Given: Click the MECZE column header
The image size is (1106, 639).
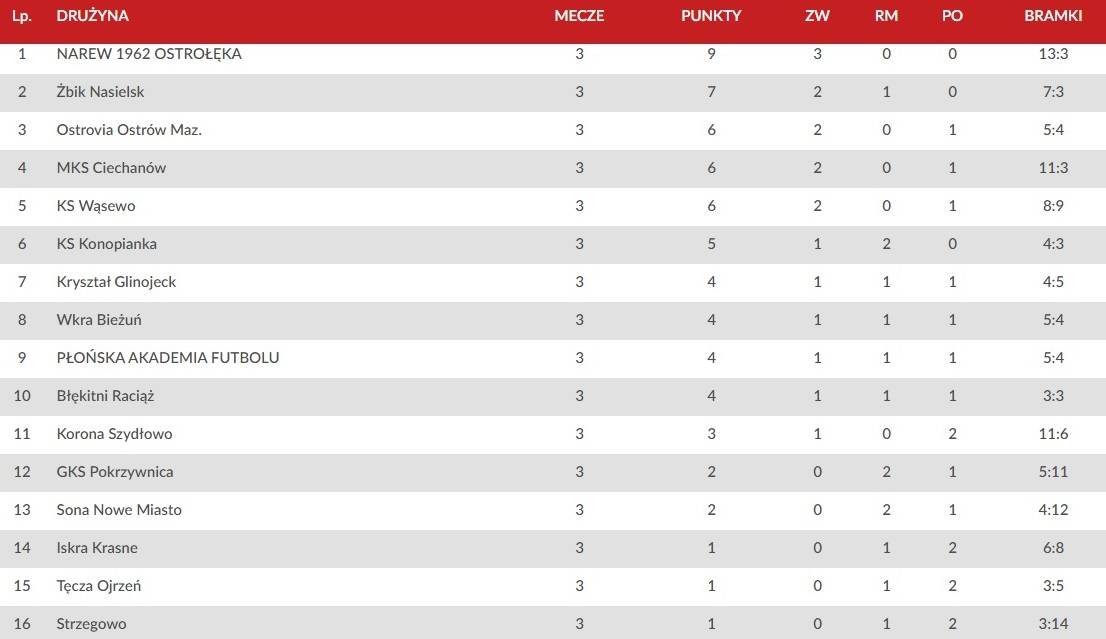Looking at the screenshot, I should [579, 16].
